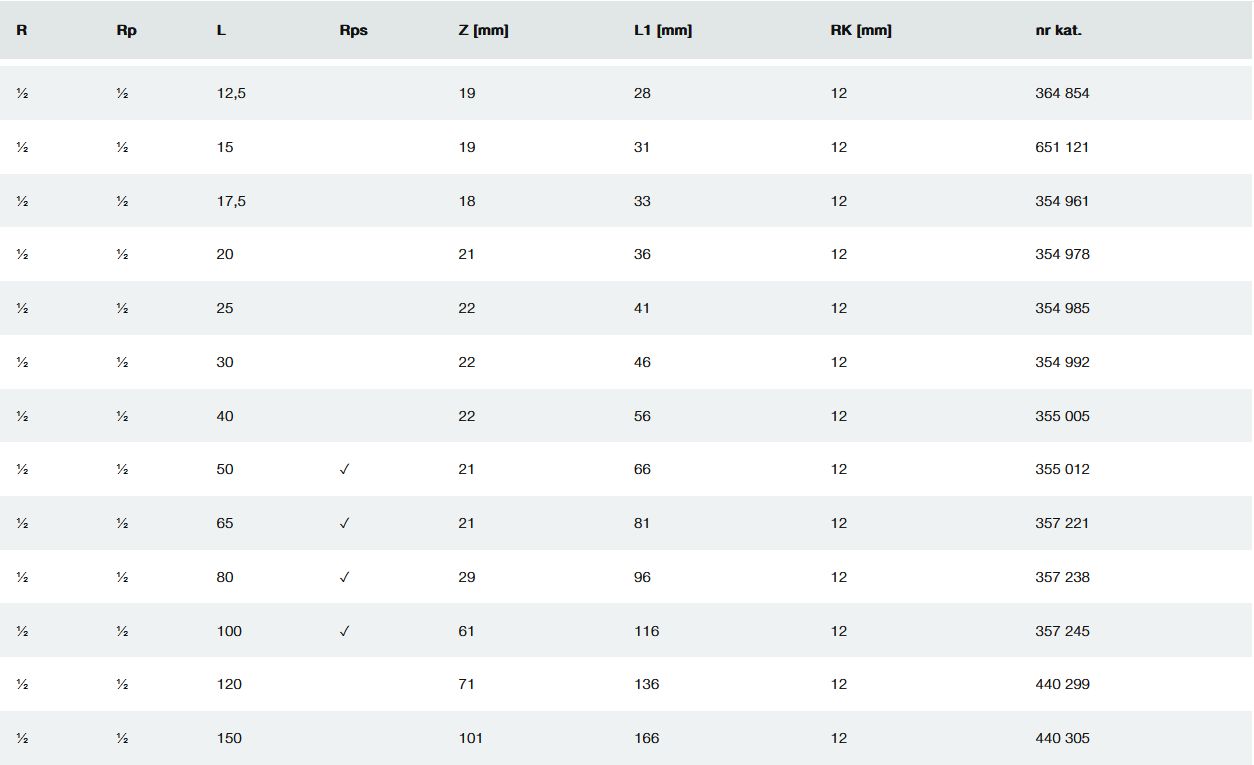Click the 'L1 [mm]' column header
The width and height of the screenshot is (1254, 765).
pyautogui.click(x=662, y=30)
